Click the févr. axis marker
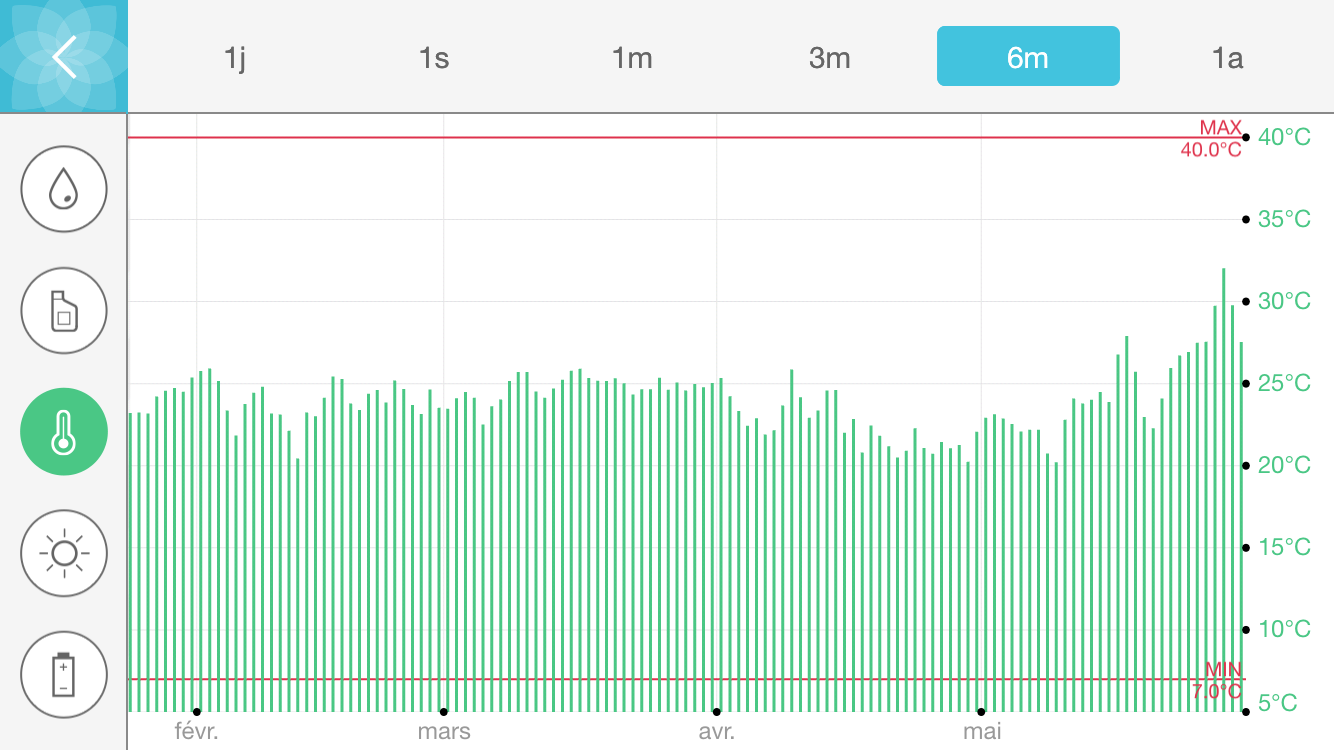 pyautogui.click(x=196, y=731)
